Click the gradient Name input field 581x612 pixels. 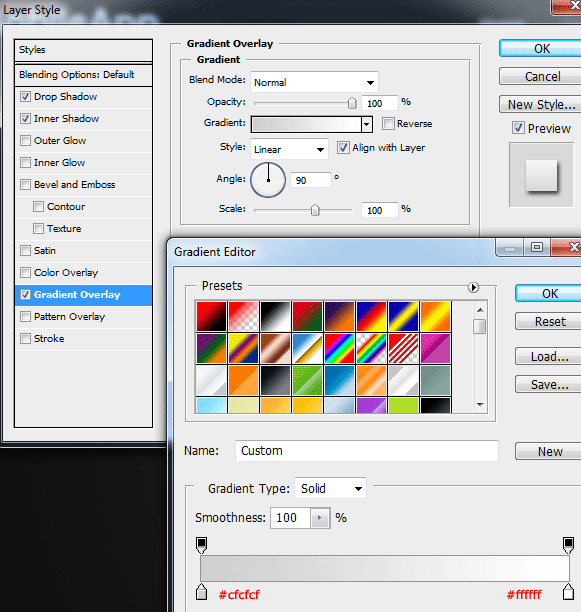click(x=367, y=451)
